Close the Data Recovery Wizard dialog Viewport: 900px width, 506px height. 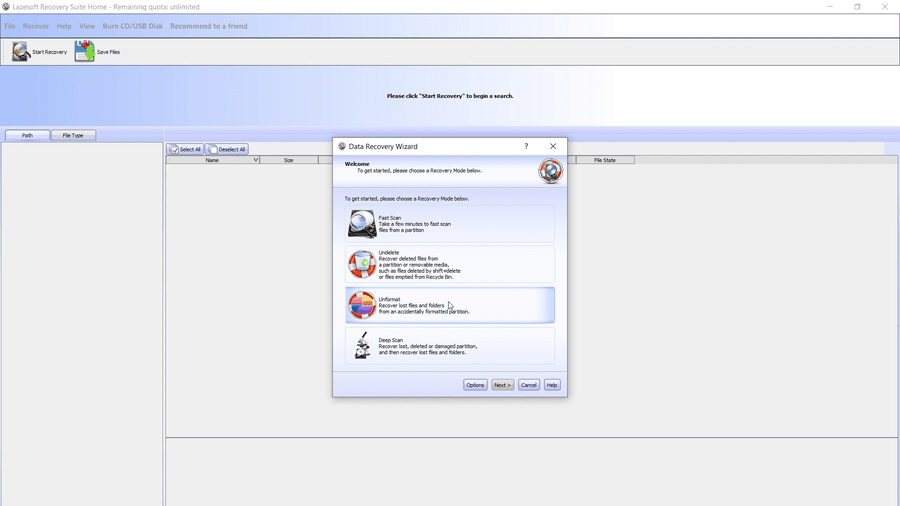[x=553, y=146]
